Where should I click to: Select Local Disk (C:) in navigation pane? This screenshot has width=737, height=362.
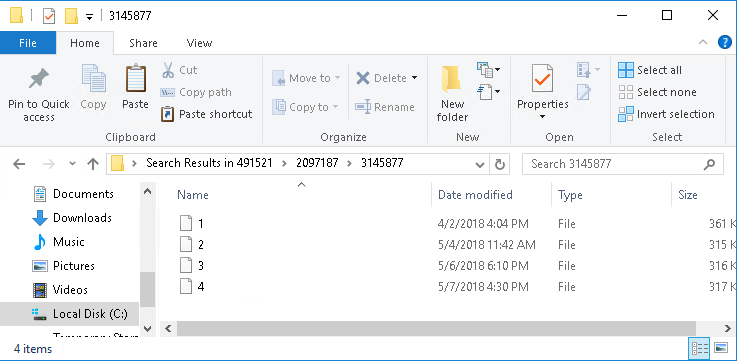[x=70, y=314]
